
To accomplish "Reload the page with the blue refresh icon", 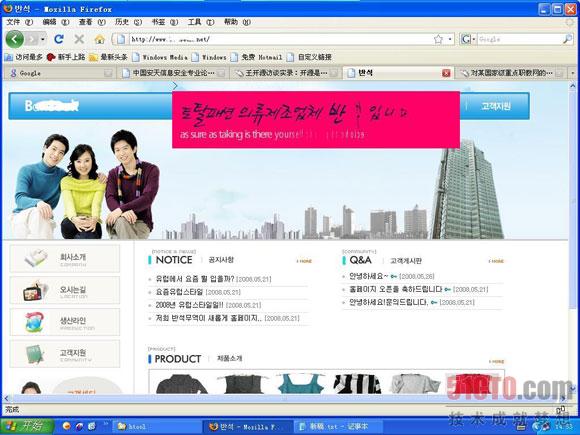I will pos(59,39).
